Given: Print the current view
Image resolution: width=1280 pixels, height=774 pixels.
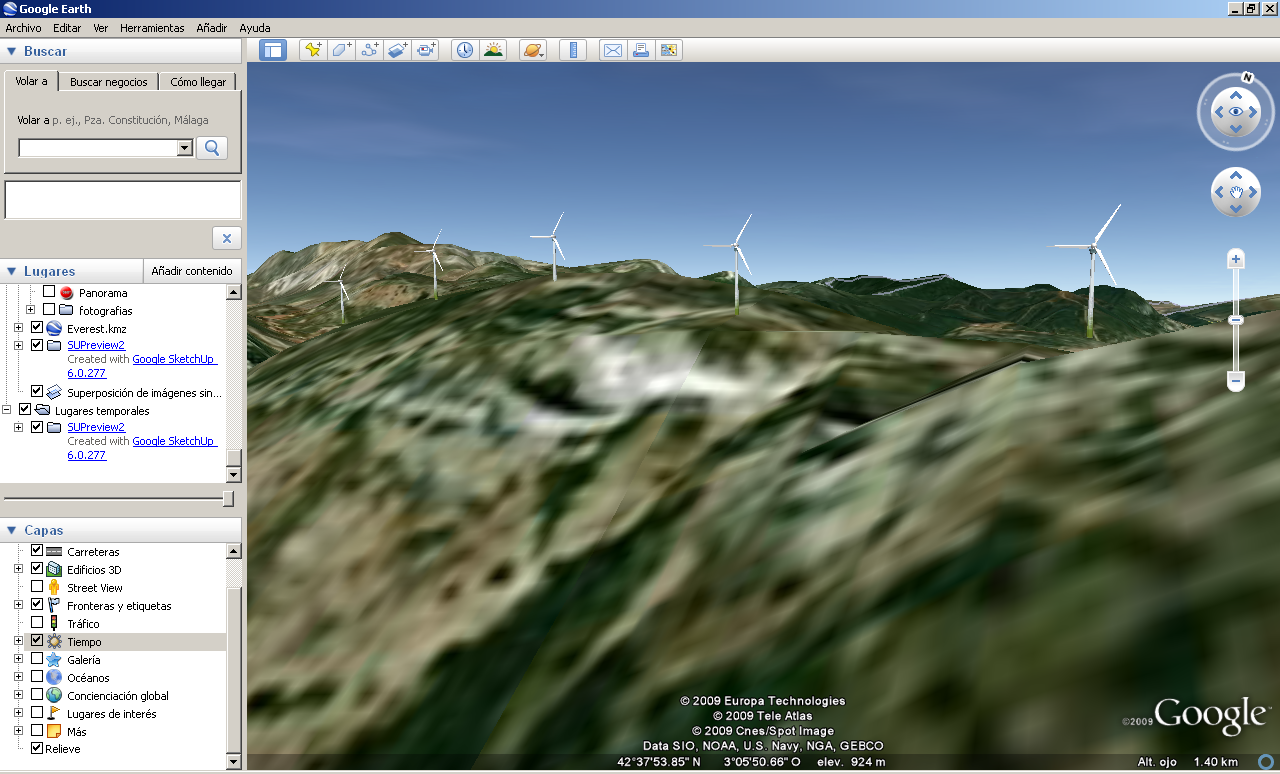Looking at the screenshot, I should click(x=640, y=49).
